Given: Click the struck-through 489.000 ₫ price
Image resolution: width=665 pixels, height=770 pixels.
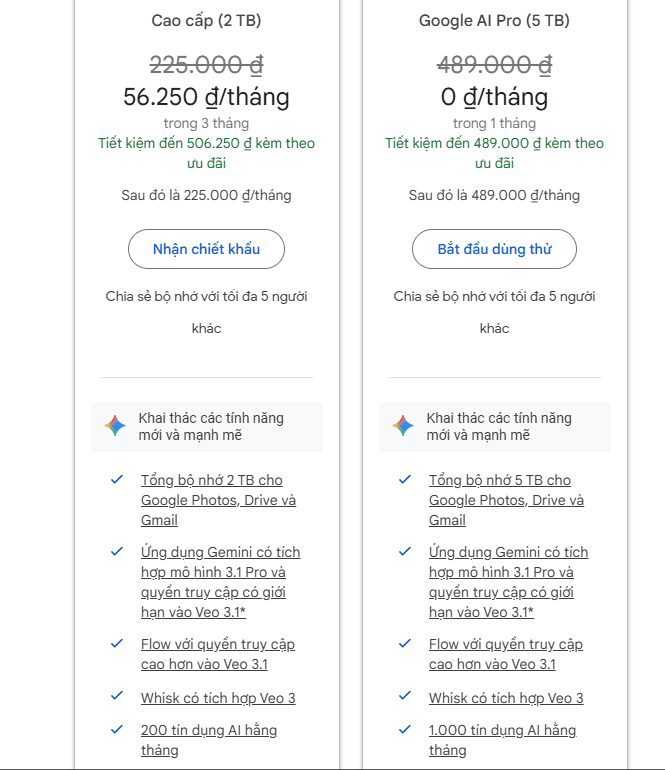Looking at the screenshot, I should pyautogui.click(x=494, y=65).
